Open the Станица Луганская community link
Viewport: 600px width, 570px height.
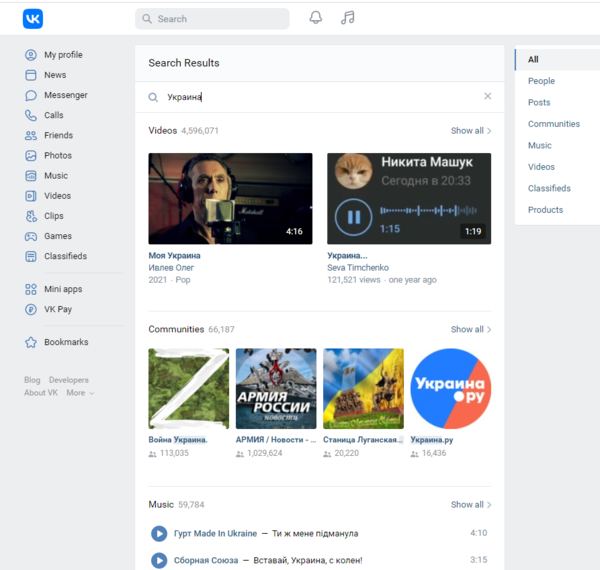click(x=363, y=440)
